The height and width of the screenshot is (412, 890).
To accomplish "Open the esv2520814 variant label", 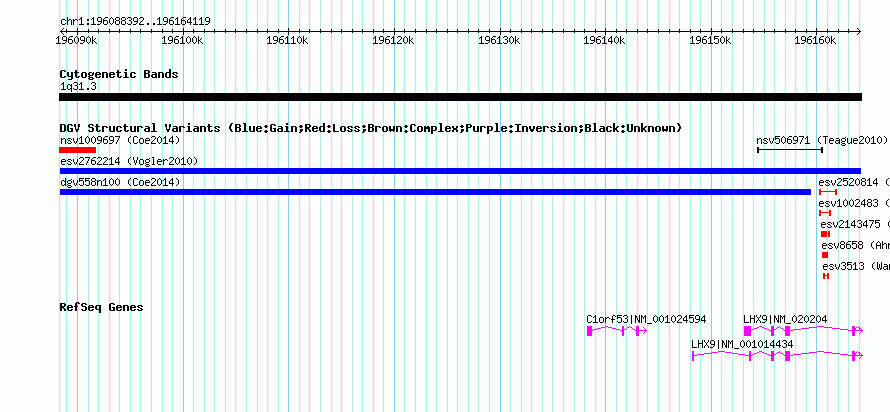I will (854, 182).
